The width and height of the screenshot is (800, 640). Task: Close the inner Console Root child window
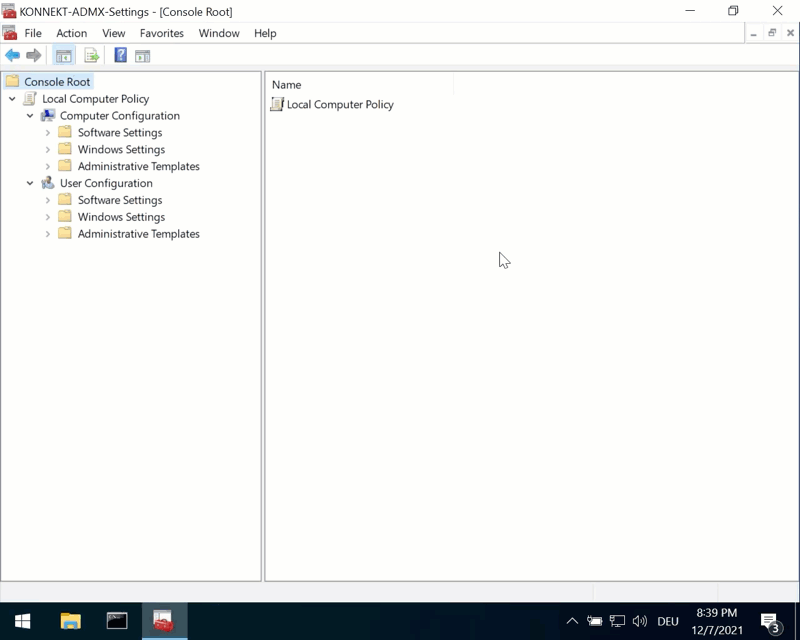[x=790, y=33]
